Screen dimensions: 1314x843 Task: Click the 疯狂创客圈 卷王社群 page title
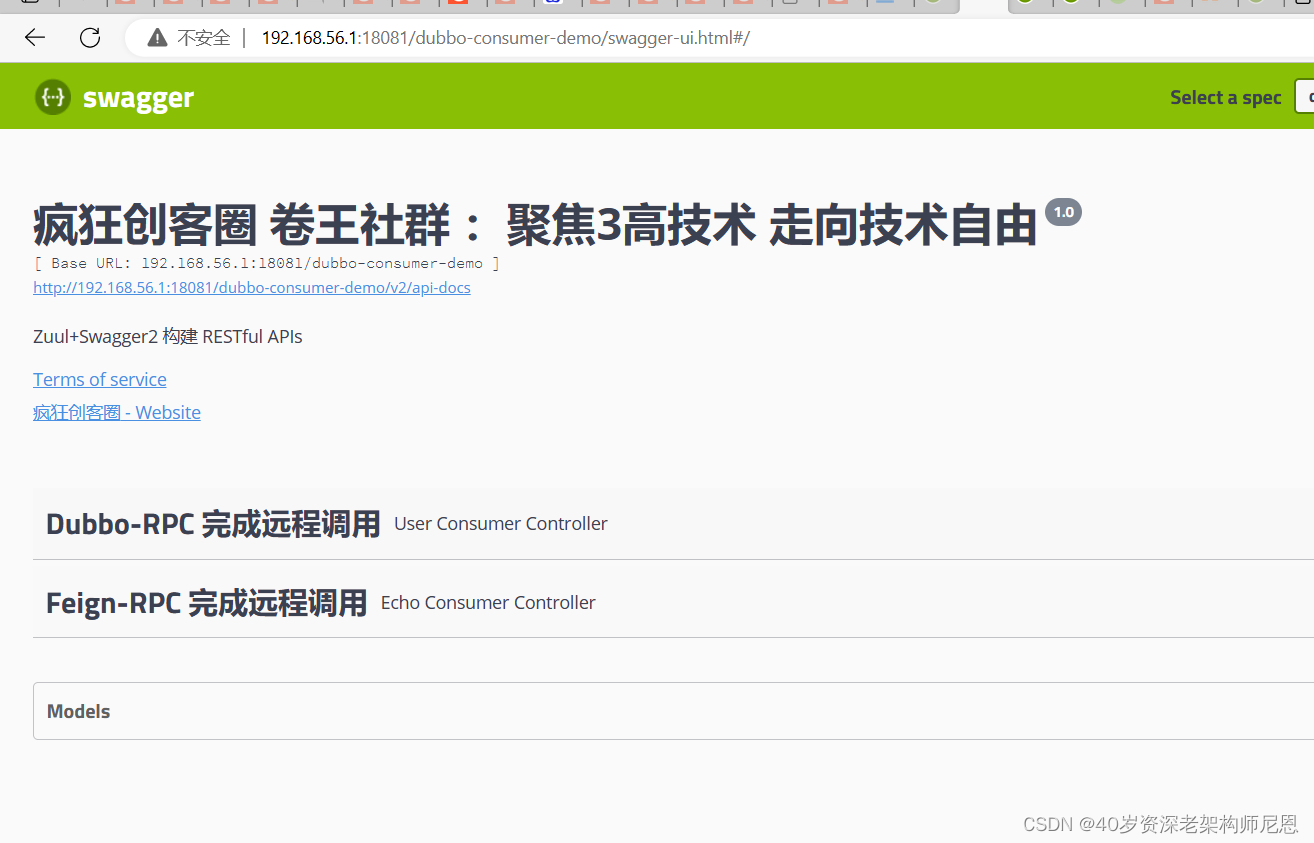click(535, 224)
